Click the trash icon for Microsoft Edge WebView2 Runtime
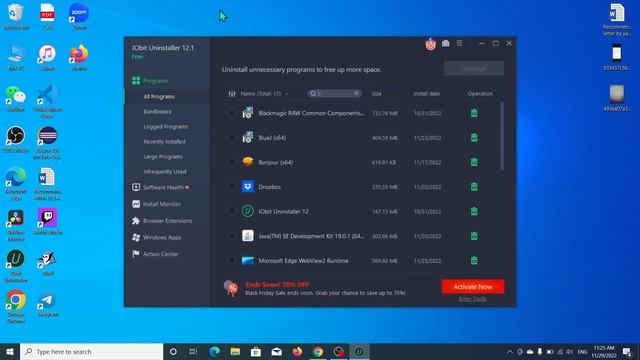The height and width of the screenshot is (360, 640). tap(474, 260)
